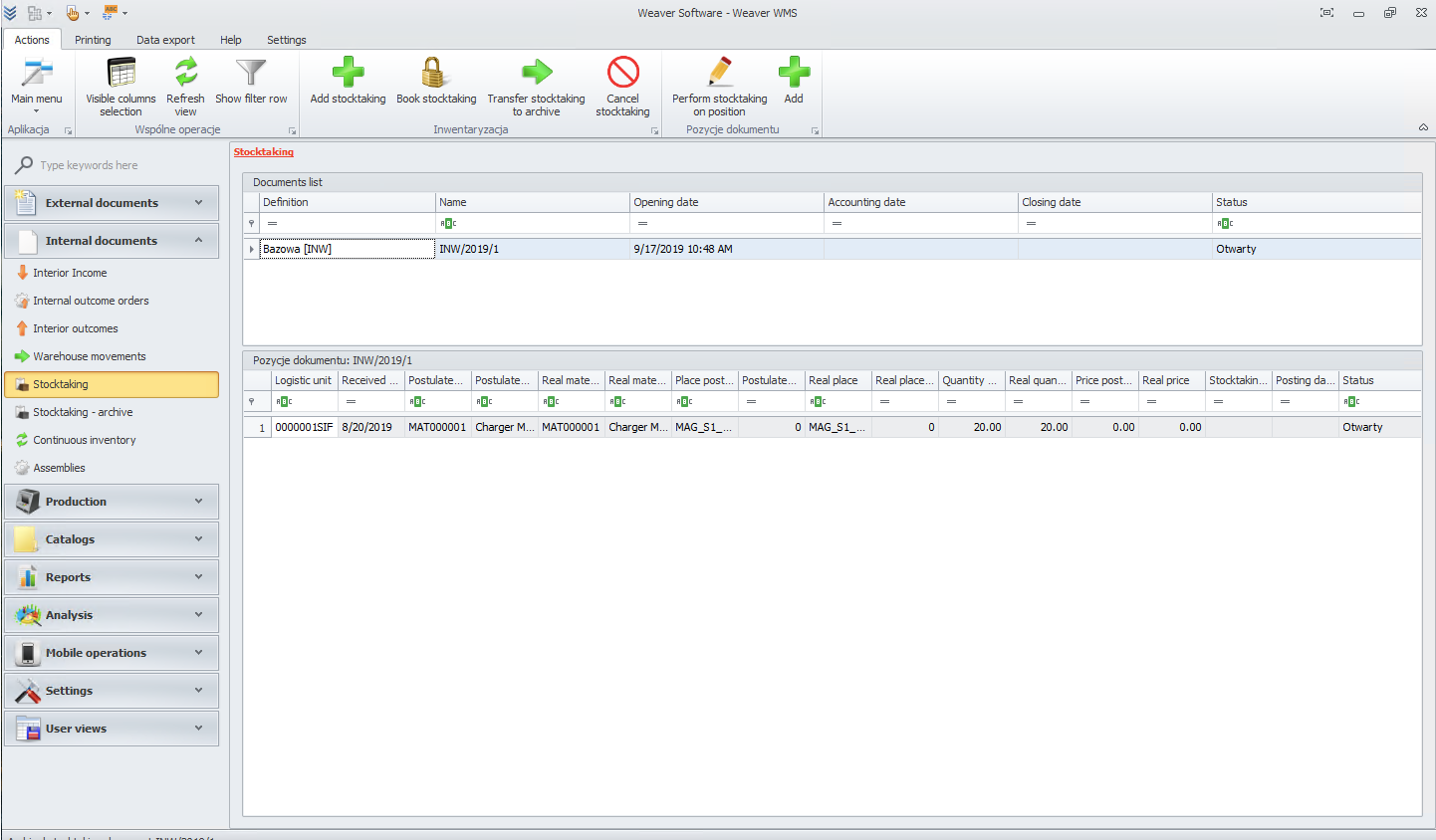Open Continuous inventory item
This screenshot has height=840, width=1436.
pyautogui.click(x=85, y=440)
